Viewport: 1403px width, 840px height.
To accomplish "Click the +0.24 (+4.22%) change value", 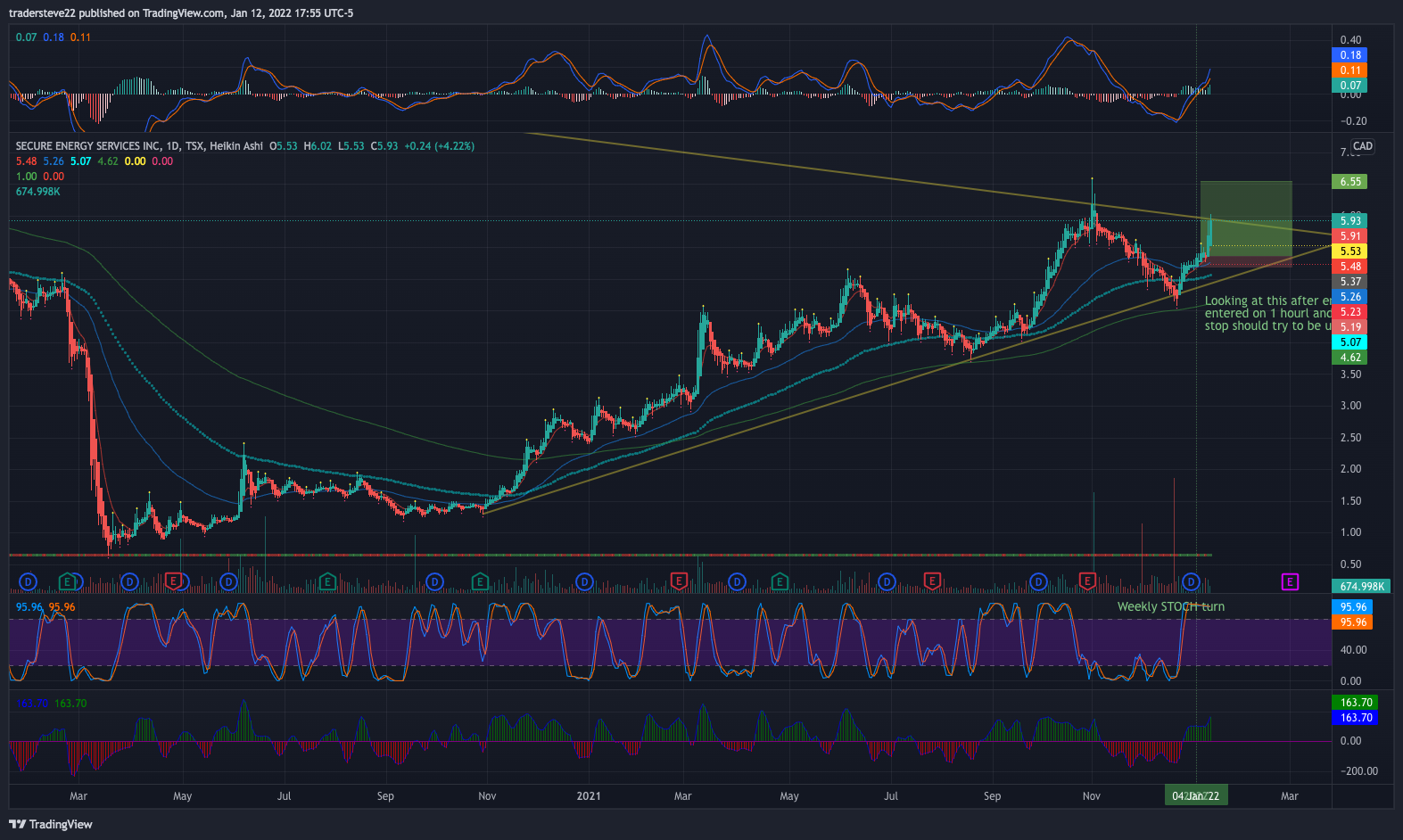I will point(439,146).
